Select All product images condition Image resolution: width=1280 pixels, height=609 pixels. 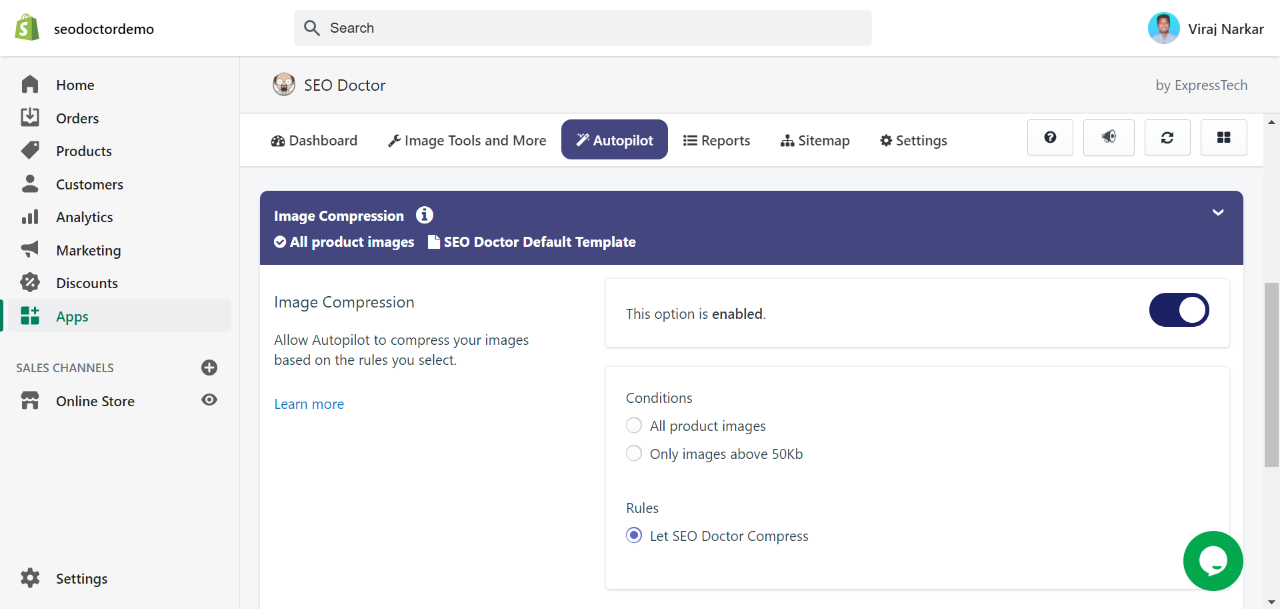(x=634, y=425)
